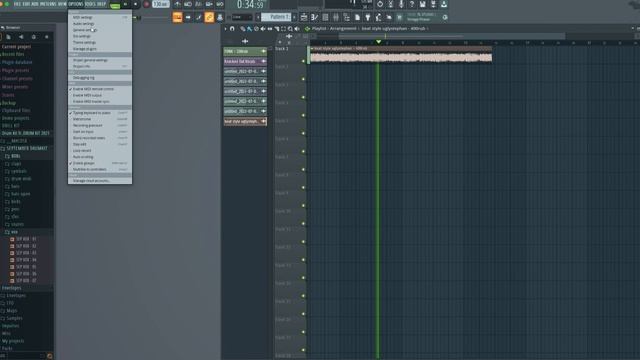This screenshot has width=640, height=360.
Task: Select the purple clip in the picker panel
Action: [x=245, y=61]
